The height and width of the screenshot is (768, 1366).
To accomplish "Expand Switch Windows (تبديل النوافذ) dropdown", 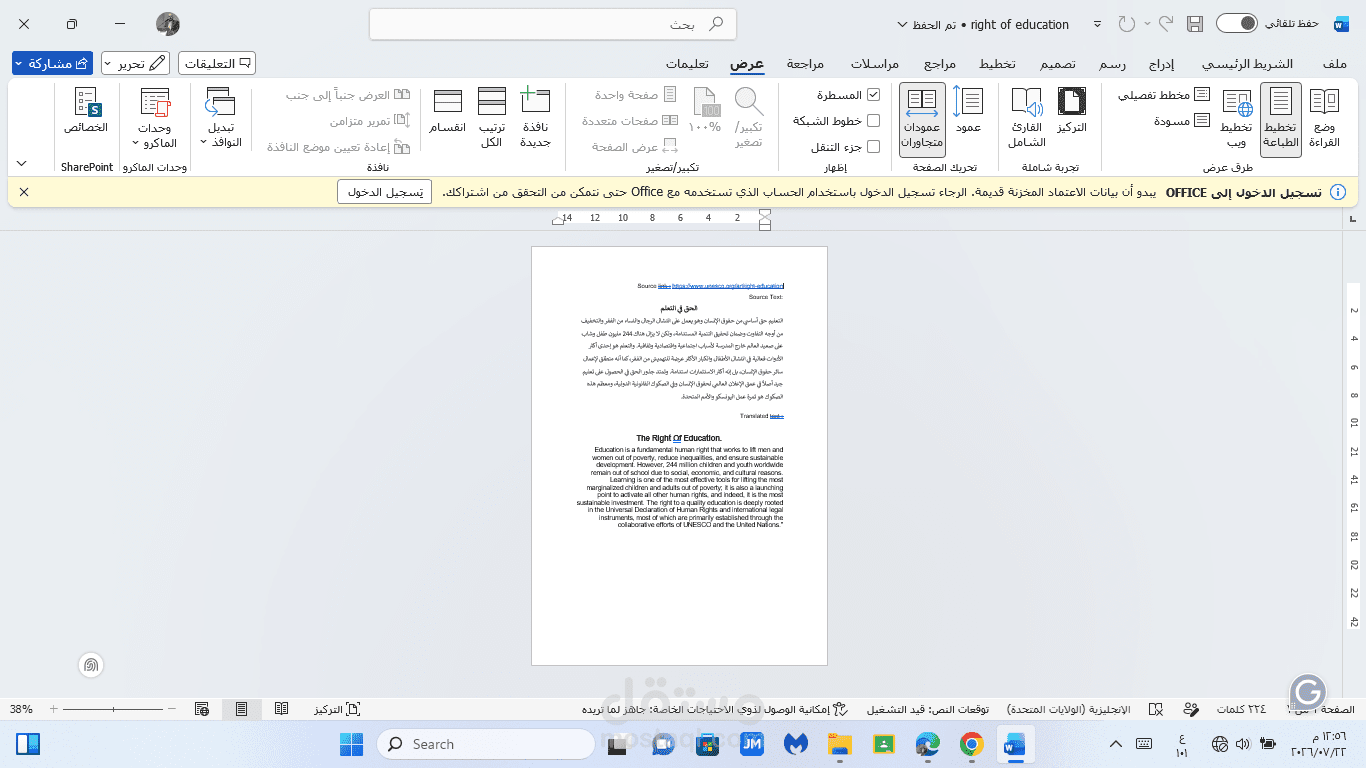I will (x=220, y=118).
